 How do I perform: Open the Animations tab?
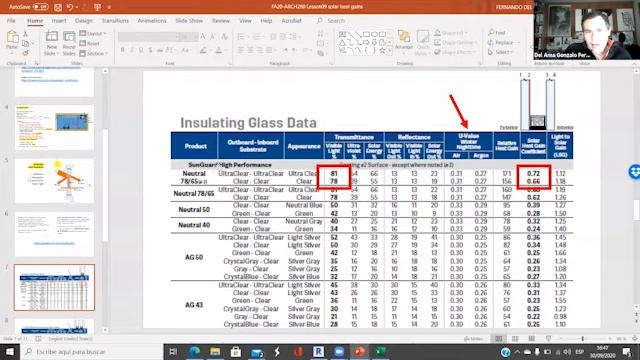(x=152, y=20)
